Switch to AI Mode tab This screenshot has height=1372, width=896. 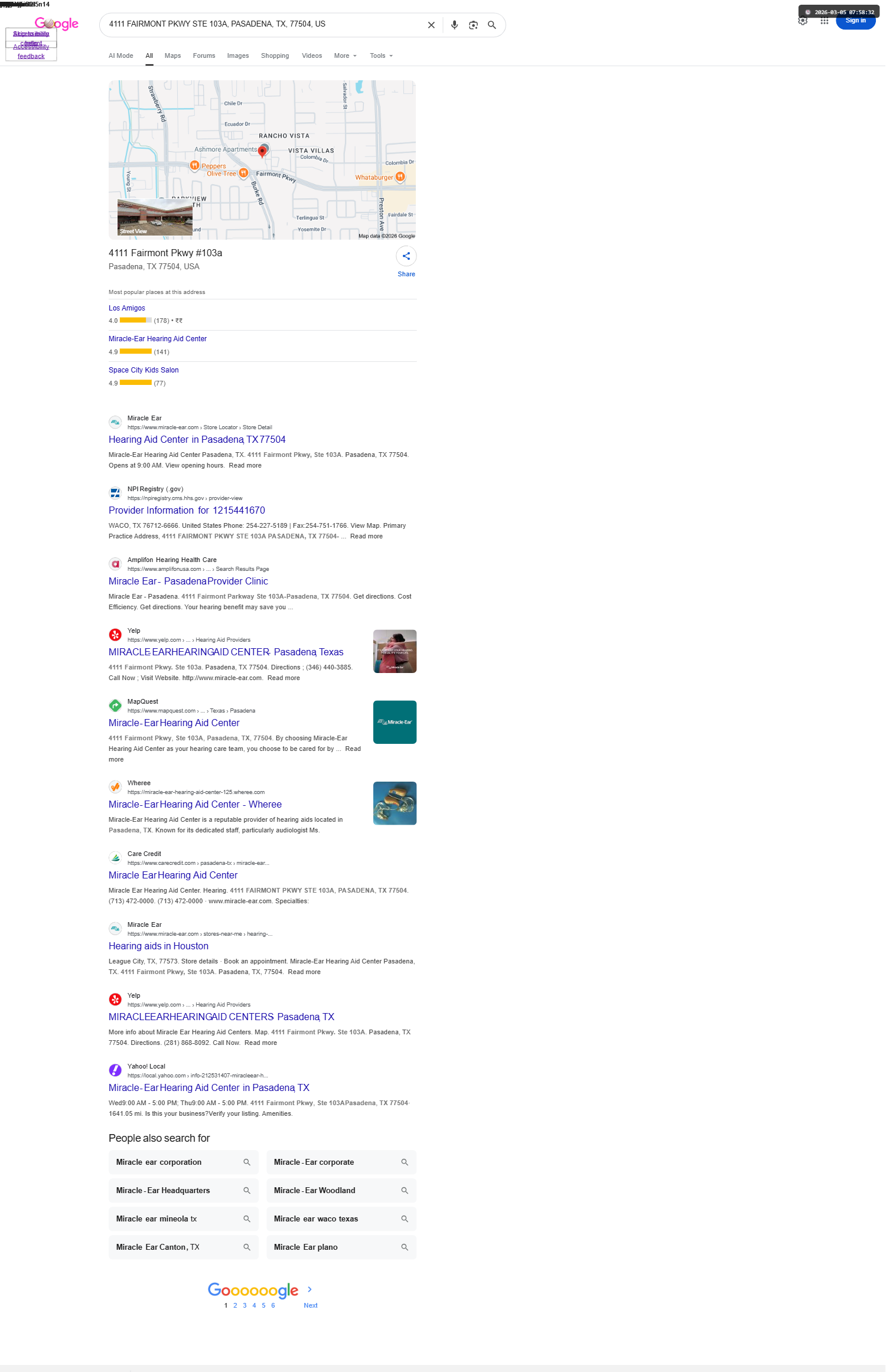121,55
